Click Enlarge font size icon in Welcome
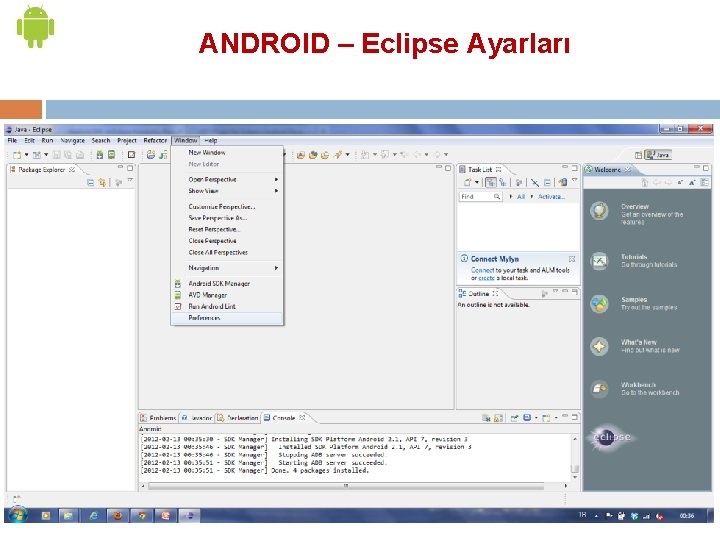Screen dimensions: 720x540 692,182
